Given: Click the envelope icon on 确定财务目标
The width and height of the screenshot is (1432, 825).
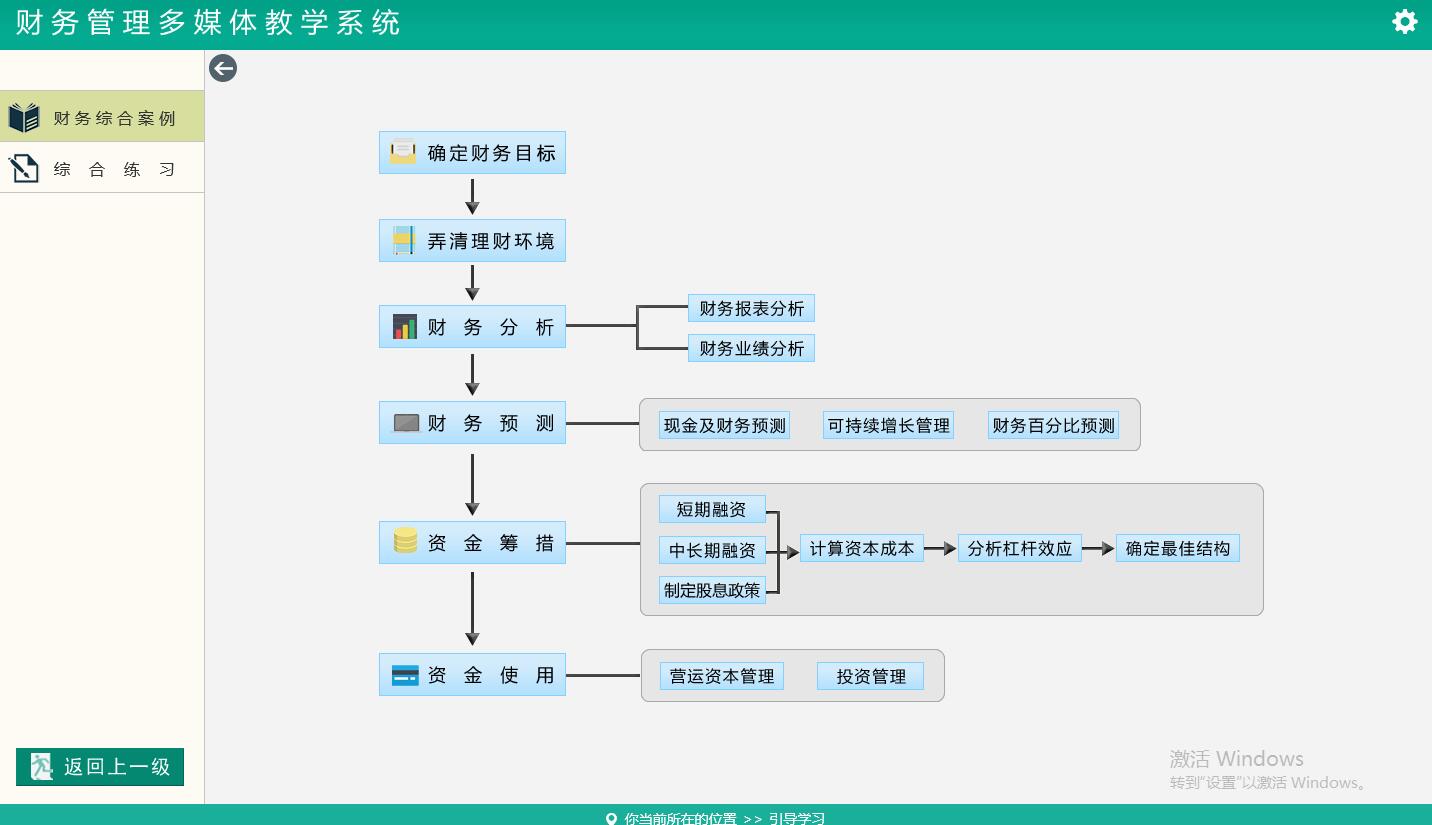Looking at the screenshot, I should pyautogui.click(x=403, y=152).
